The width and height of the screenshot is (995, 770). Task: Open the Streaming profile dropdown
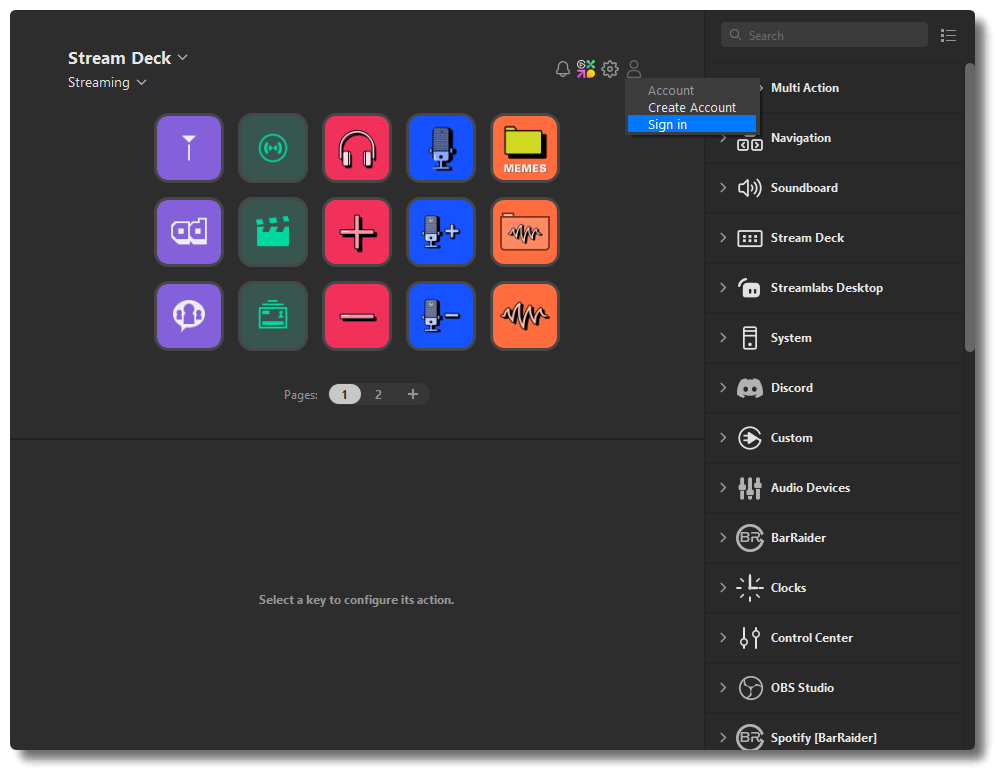click(107, 83)
